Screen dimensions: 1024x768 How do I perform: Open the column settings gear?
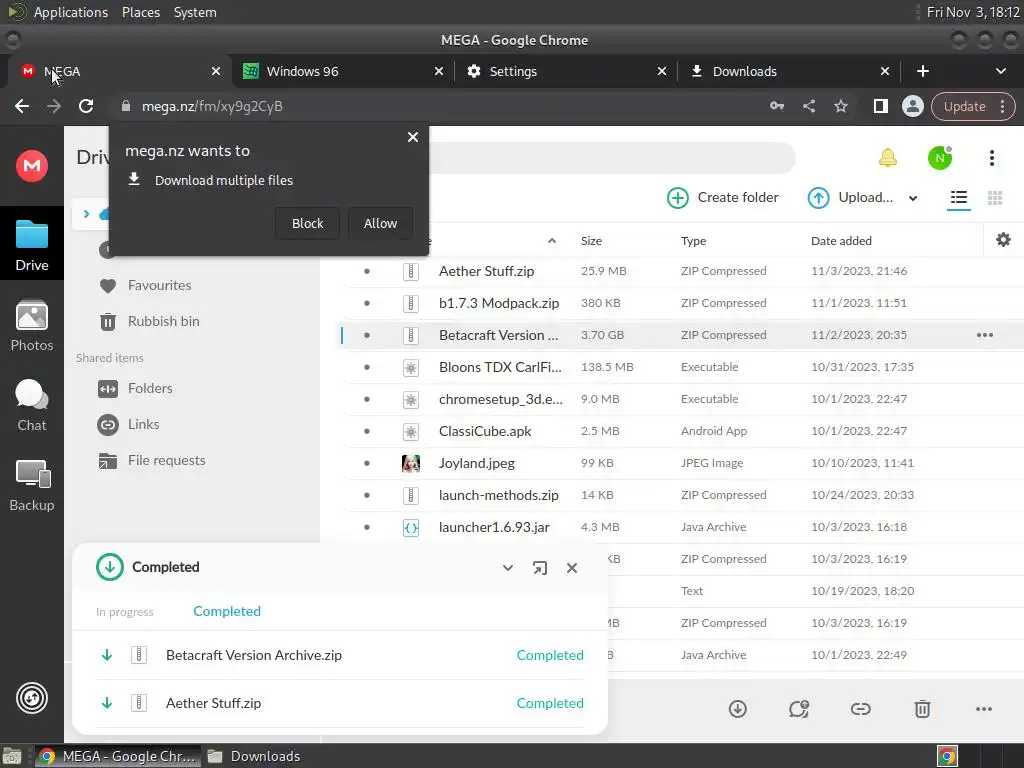1003,240
